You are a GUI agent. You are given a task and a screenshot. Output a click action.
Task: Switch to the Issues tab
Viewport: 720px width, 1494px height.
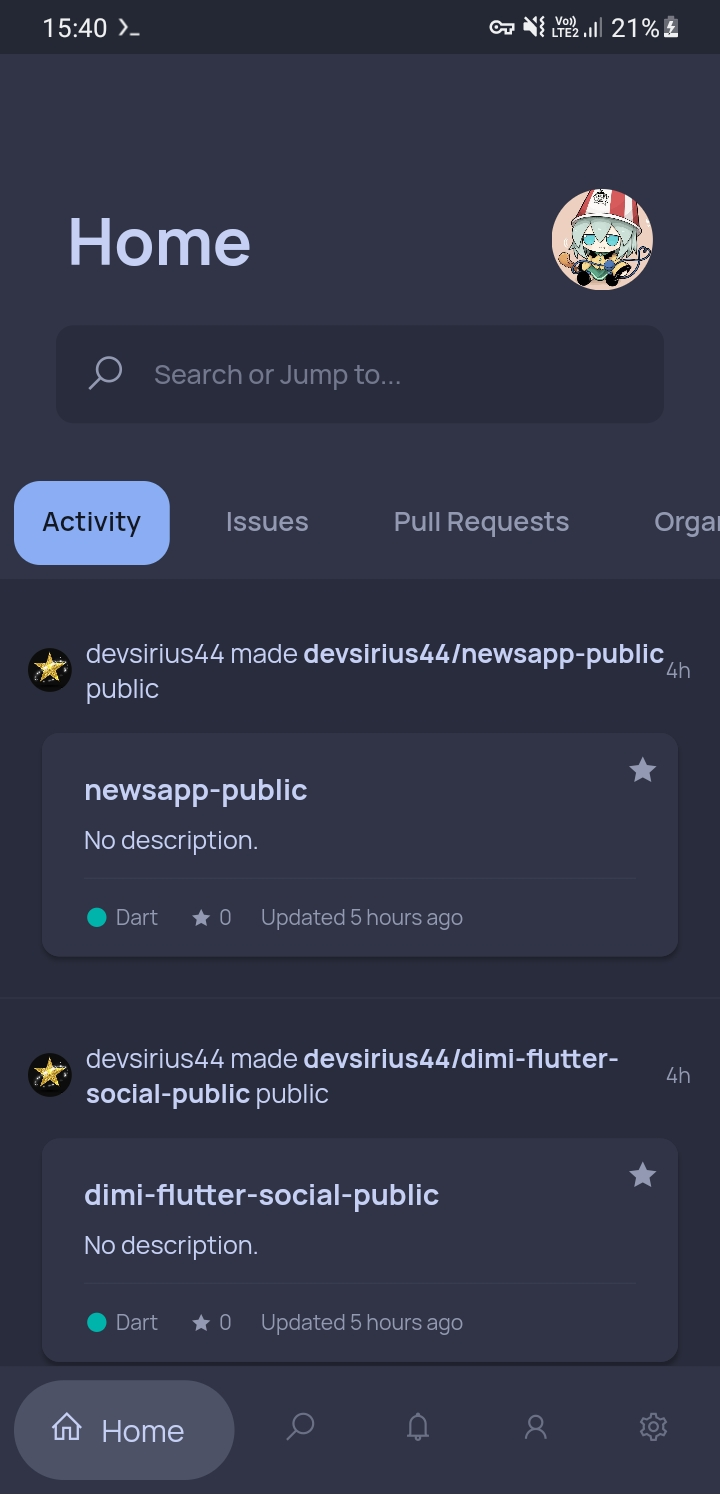pyautogui.click(x=267, y=522)
